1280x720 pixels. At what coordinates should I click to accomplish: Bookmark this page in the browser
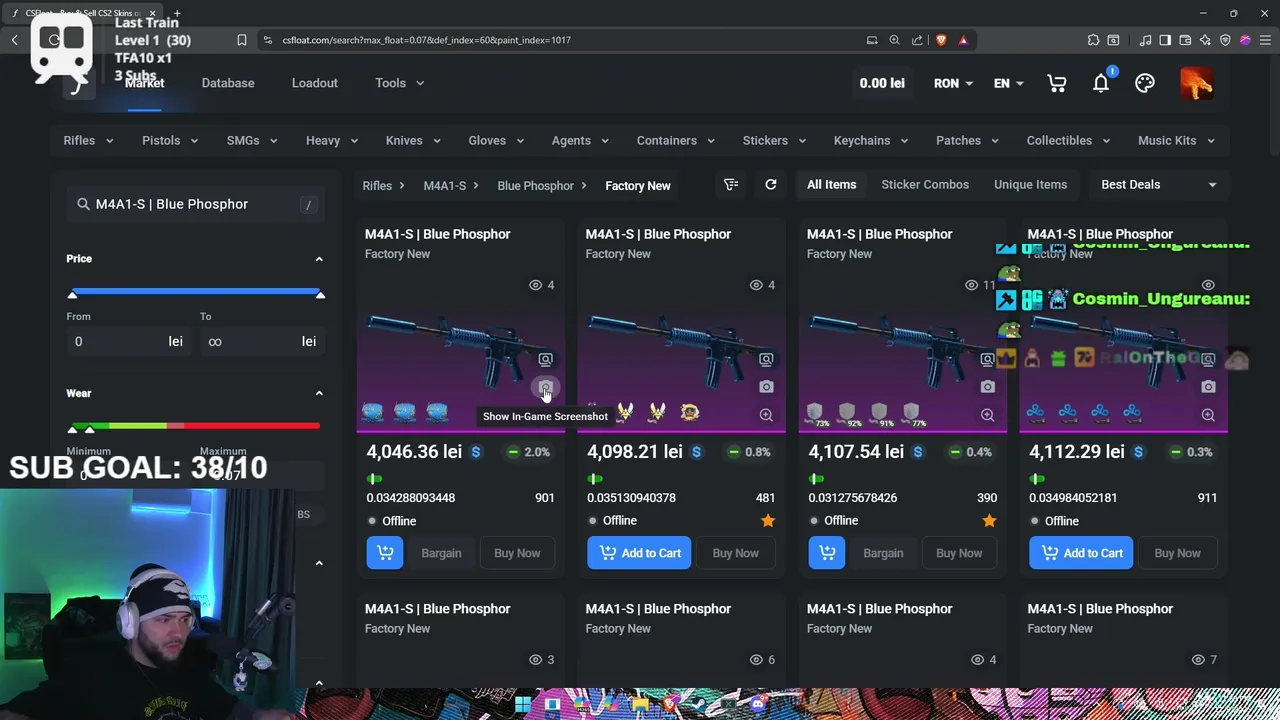(241, 40)
